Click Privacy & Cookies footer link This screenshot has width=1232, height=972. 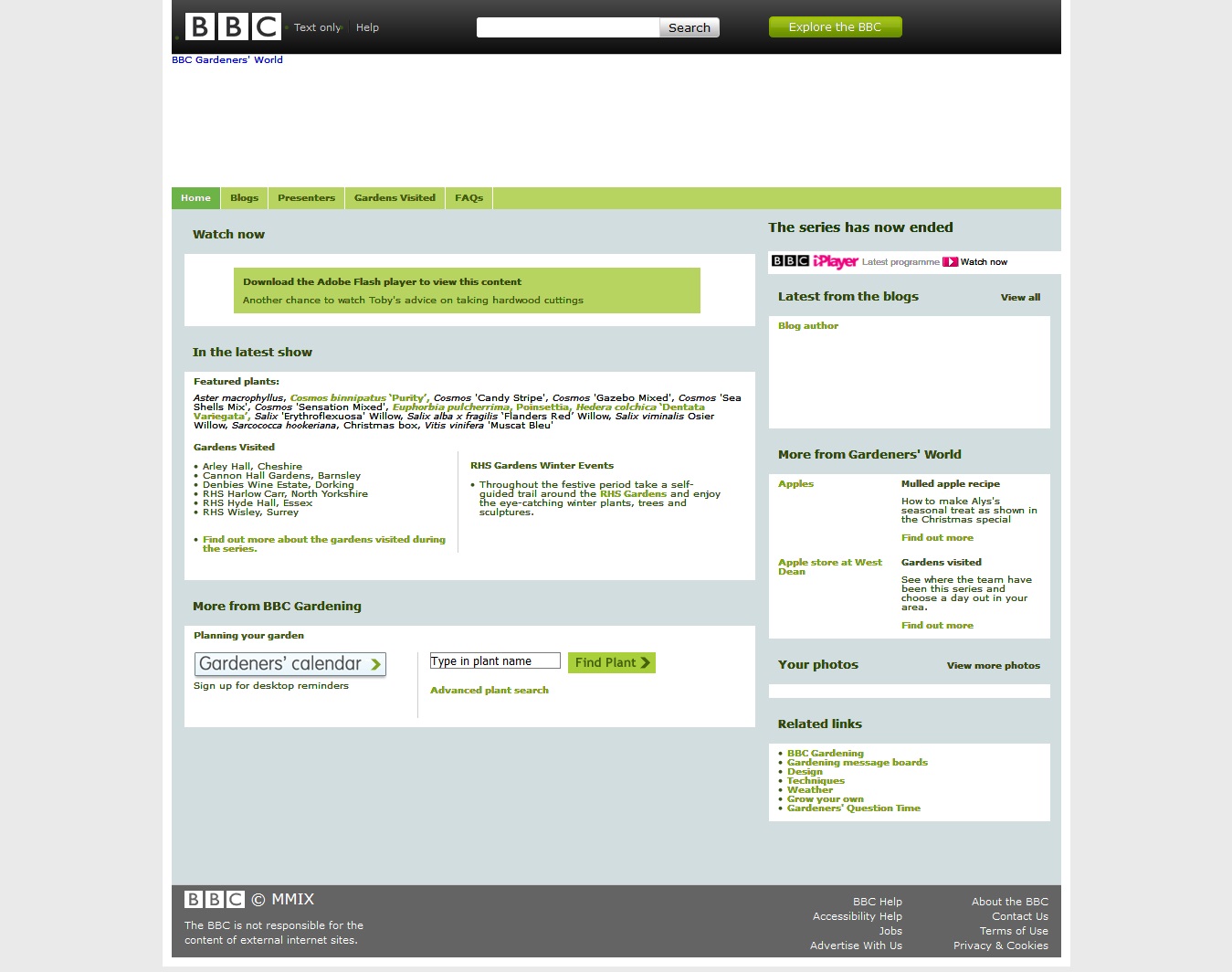[1000, 946]
